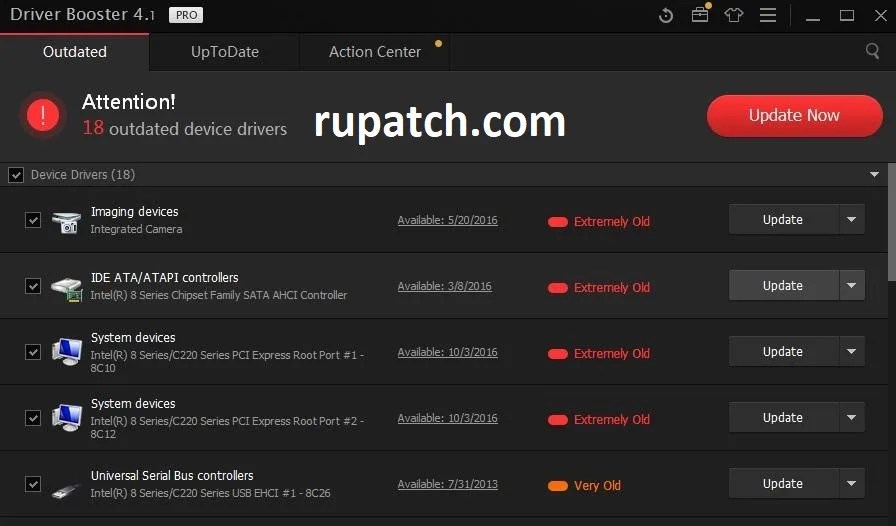Open the Update dropdown arrow for Root Port #1
896x526 pixels.
tap(851, 352)
